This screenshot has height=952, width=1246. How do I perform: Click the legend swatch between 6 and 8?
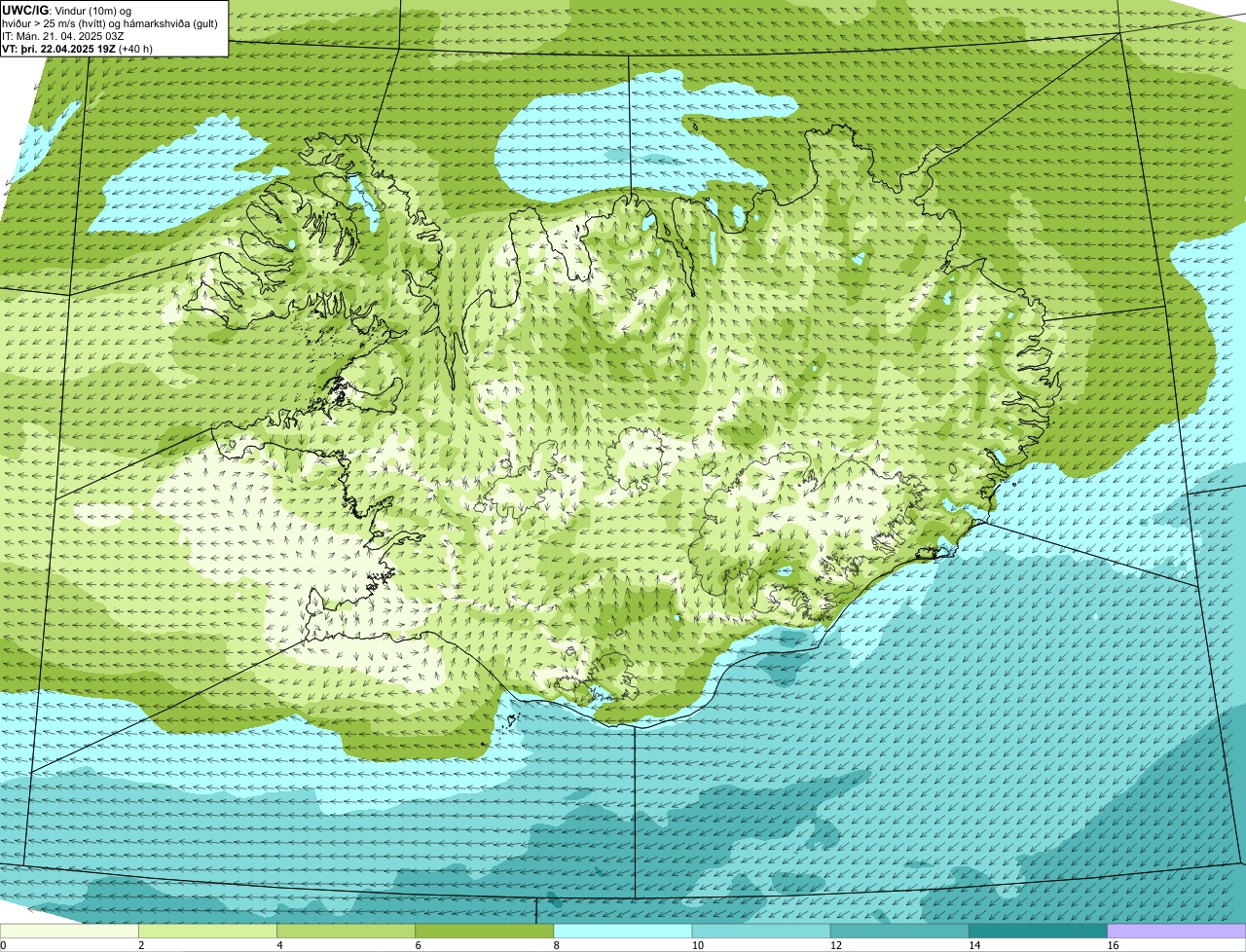485,931
